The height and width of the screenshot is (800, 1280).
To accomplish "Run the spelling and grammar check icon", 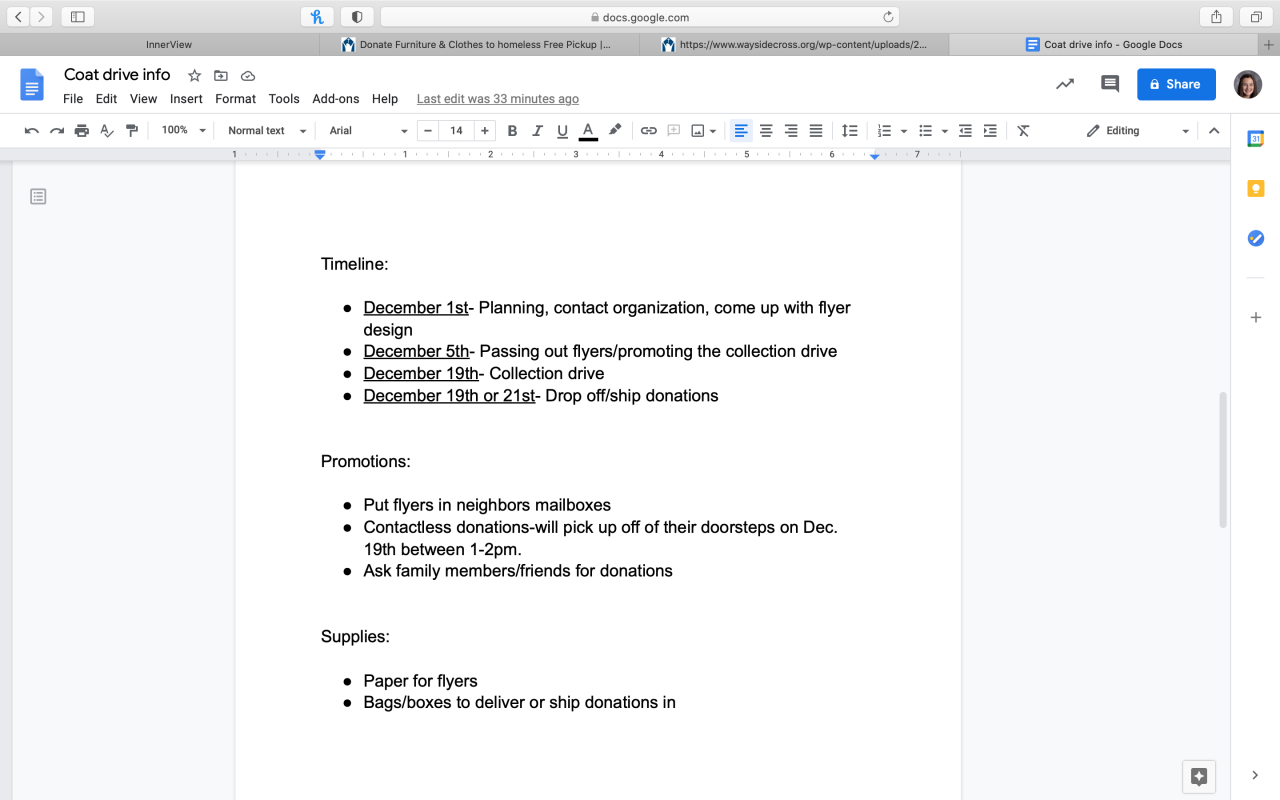I will pyautogui.click(x=107, y=131).
